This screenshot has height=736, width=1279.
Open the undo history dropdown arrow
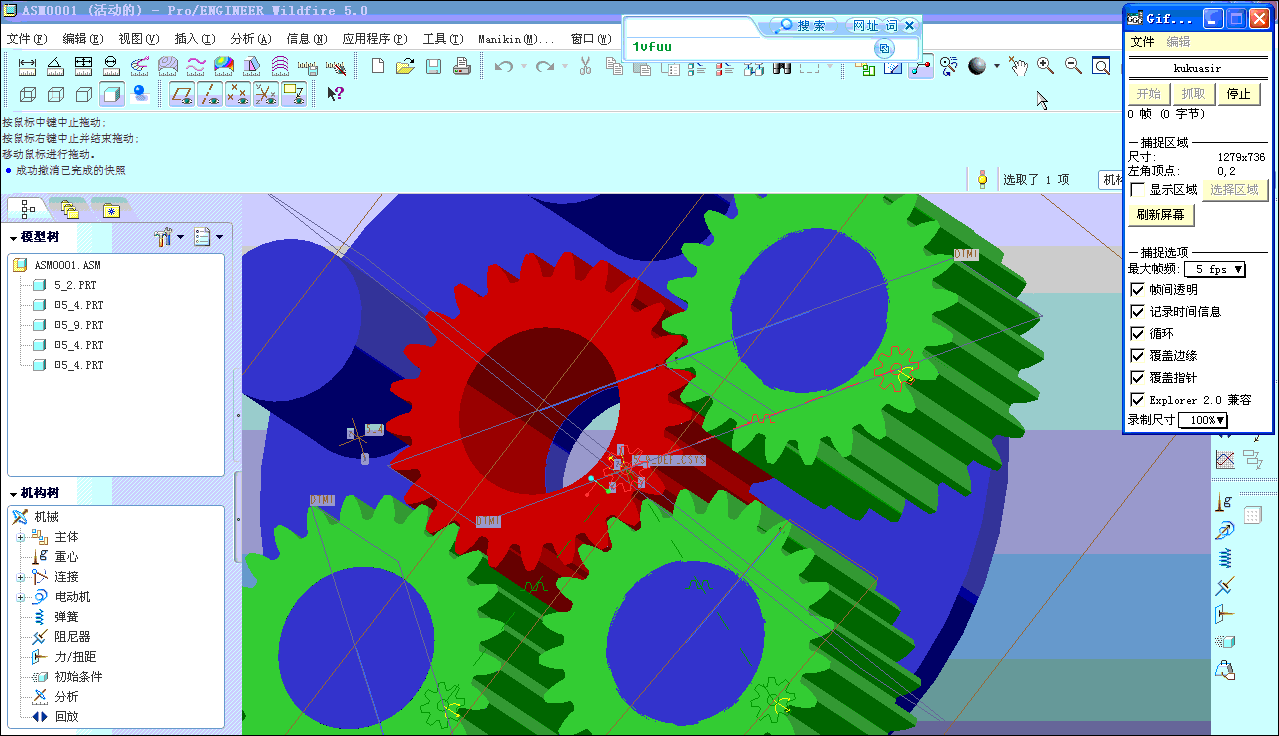(524, 67)
